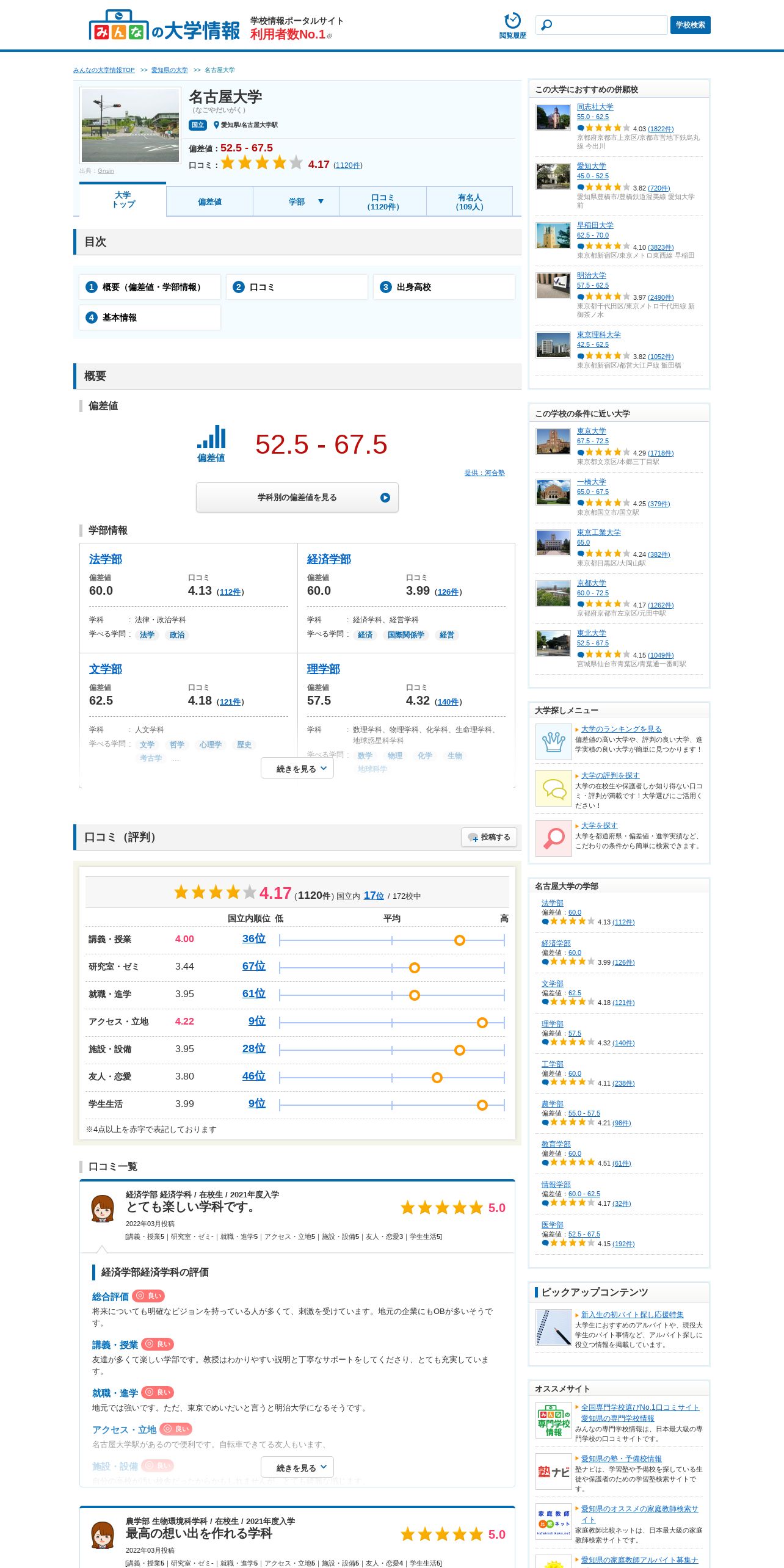784x1568 pixels.
Task: Expand the 学部 tab dropdown arrow
Action: (x=321, y=201)
